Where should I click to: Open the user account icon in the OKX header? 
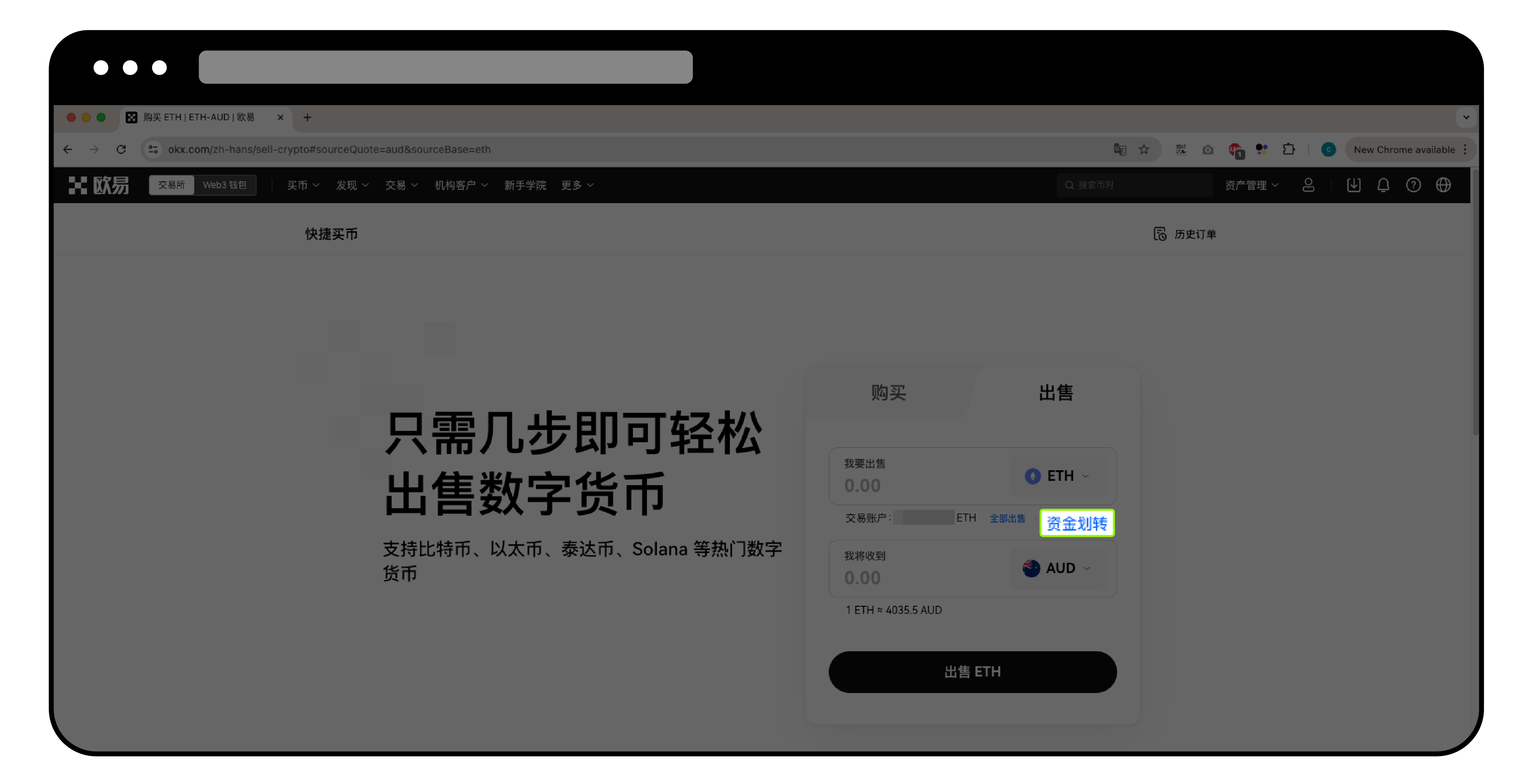pyautogui.click(x=1308, y=186)
